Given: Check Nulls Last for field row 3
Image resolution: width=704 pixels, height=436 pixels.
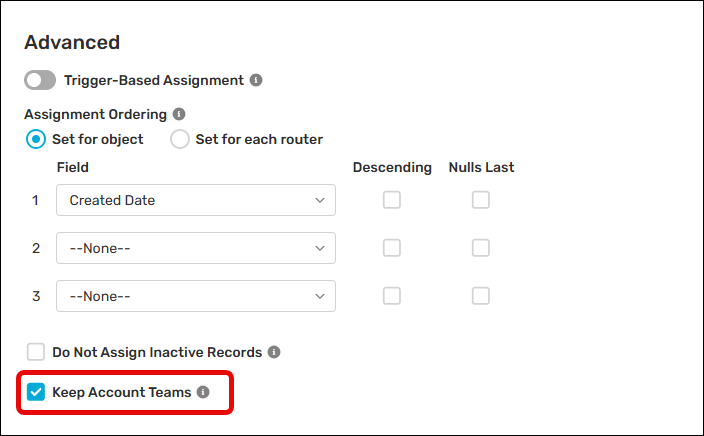Looking at the screenshot, I should [x=480, y=296].
